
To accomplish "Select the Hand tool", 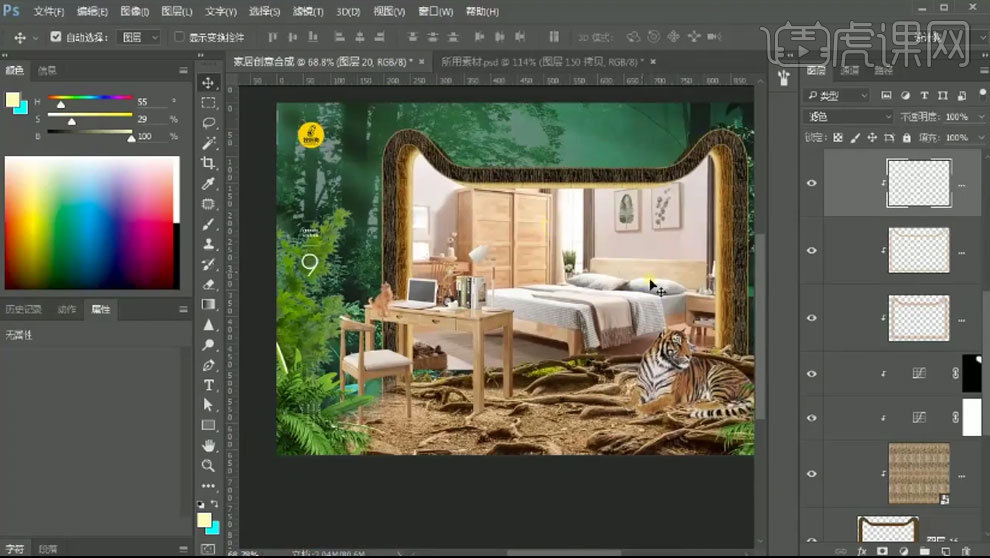I will point(208,445).
